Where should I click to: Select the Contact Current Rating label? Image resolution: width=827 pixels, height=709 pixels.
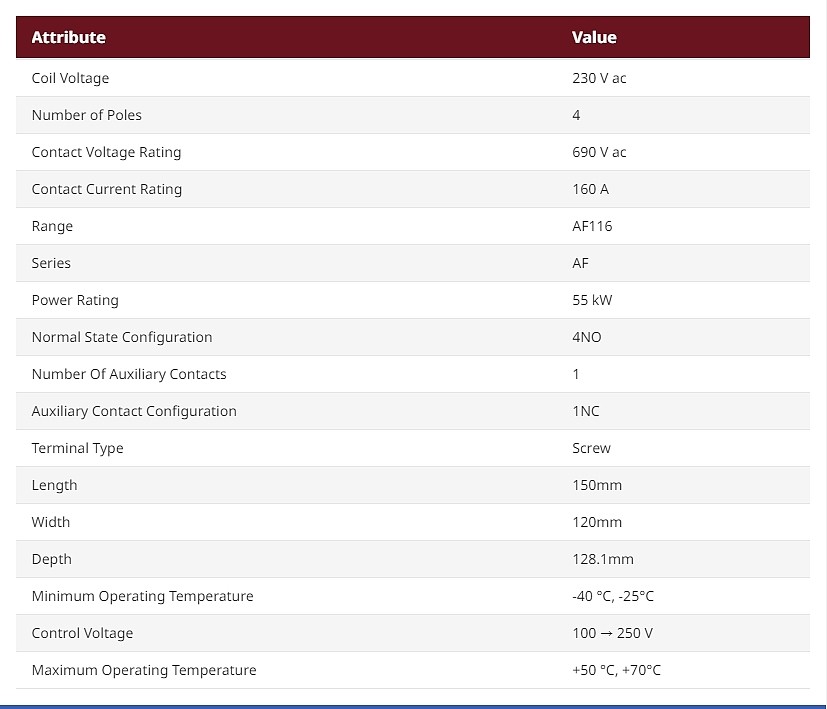coord(106,189)
